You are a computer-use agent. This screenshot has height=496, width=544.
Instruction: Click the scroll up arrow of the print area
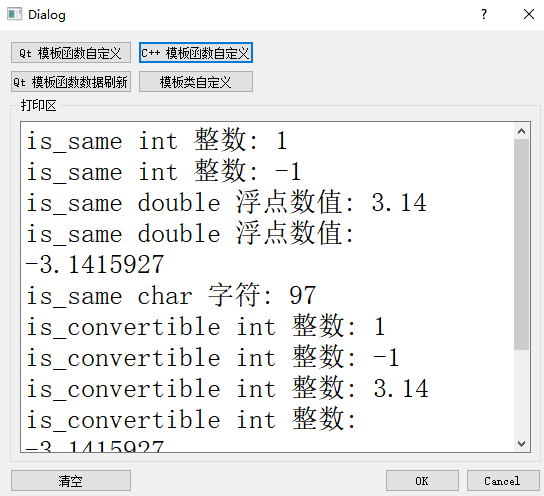[x=521, y=131]
